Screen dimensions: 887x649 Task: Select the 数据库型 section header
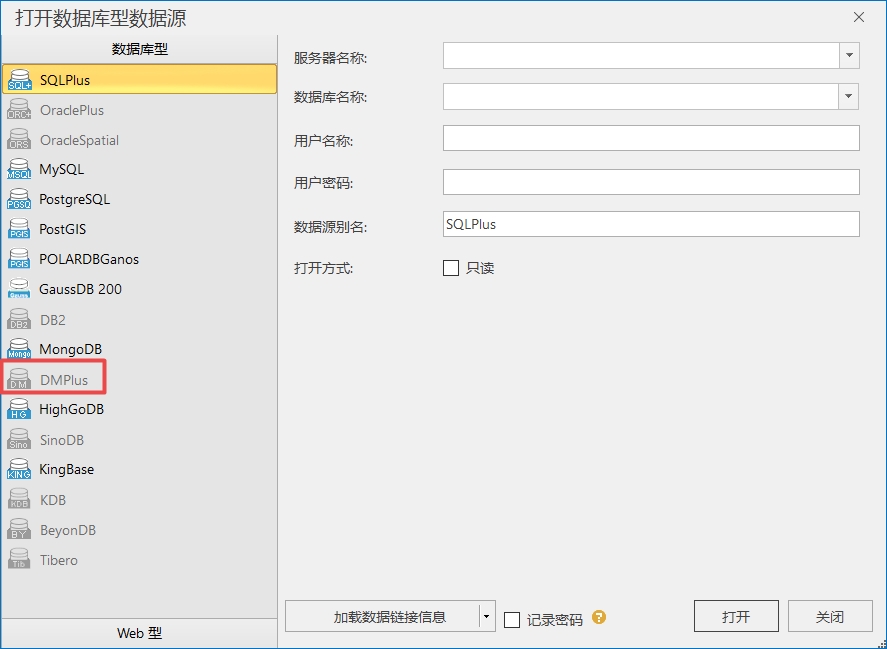139,49
